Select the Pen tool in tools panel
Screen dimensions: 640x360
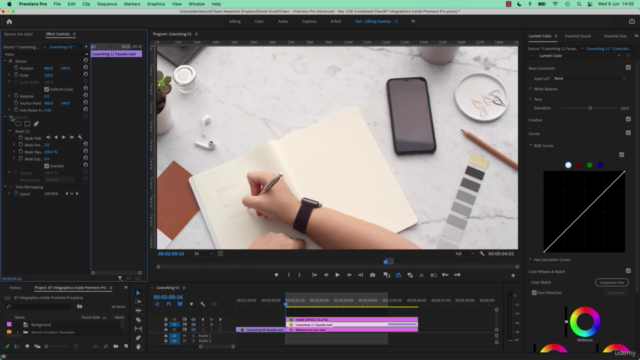(x=138, y=338)
